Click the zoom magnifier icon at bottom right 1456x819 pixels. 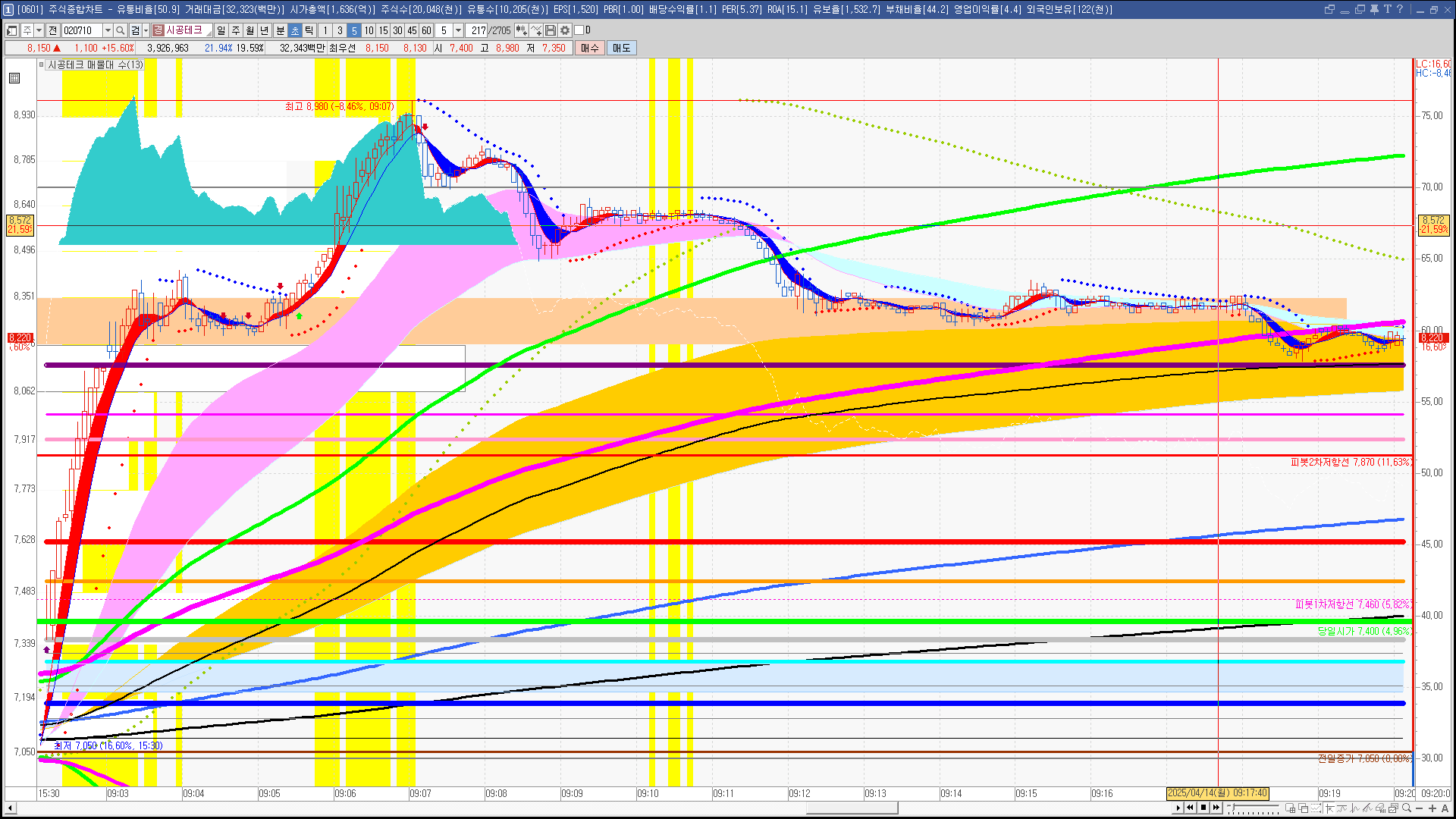1407,808
